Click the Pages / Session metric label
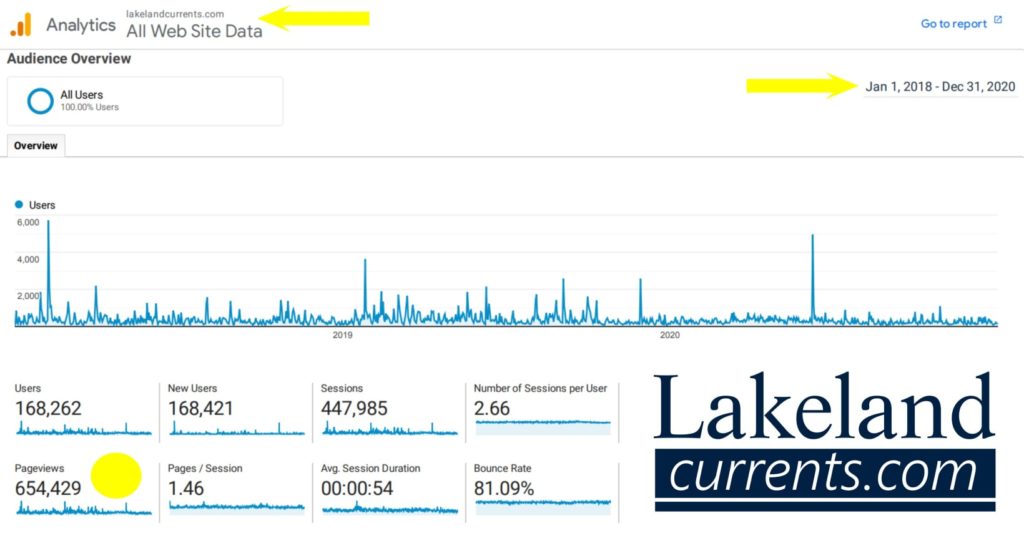 [x=205, y=468]
